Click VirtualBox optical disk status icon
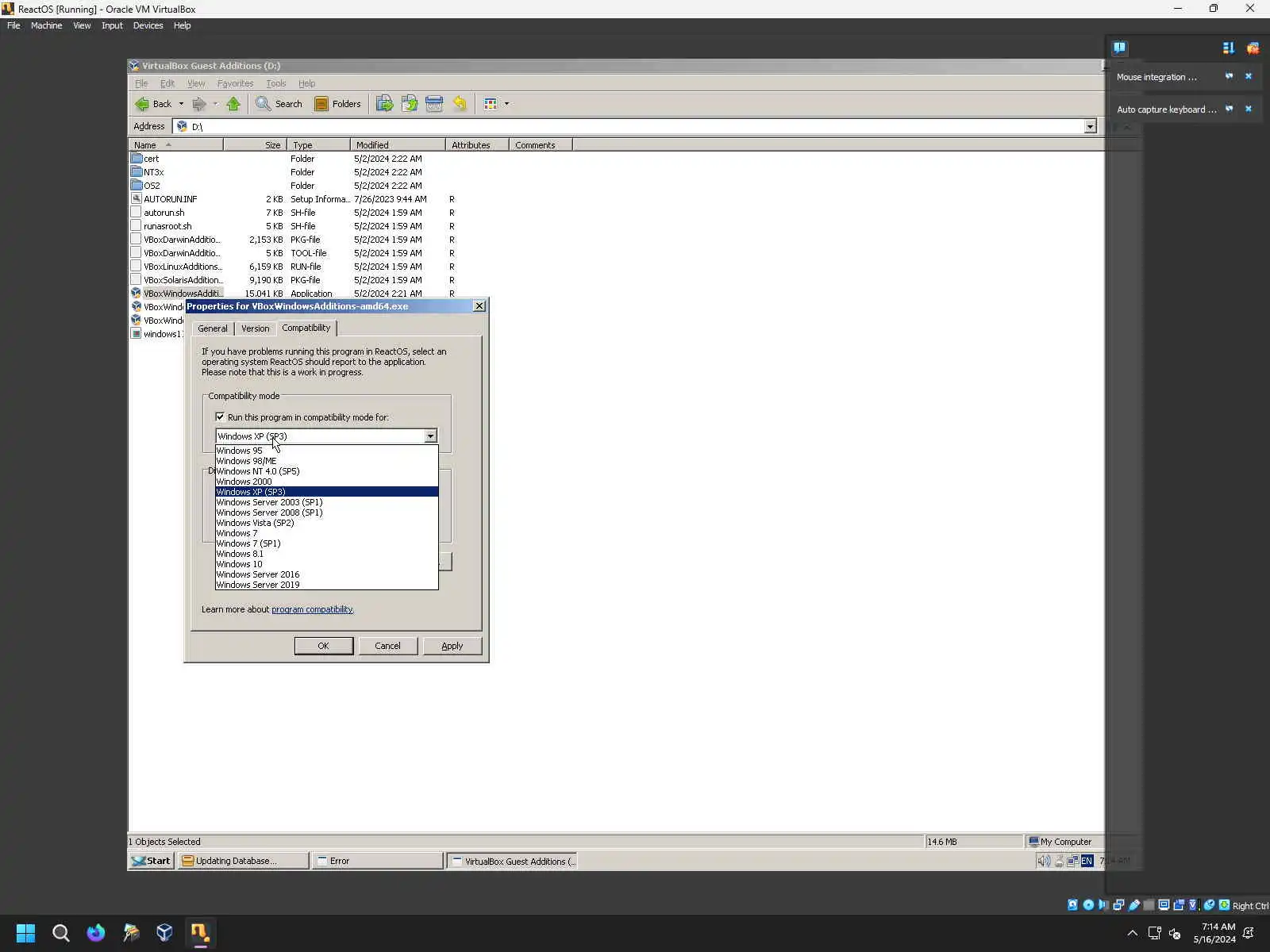Image resolution: width=1270 pixels, height=952 pixels. (1088, 905)
